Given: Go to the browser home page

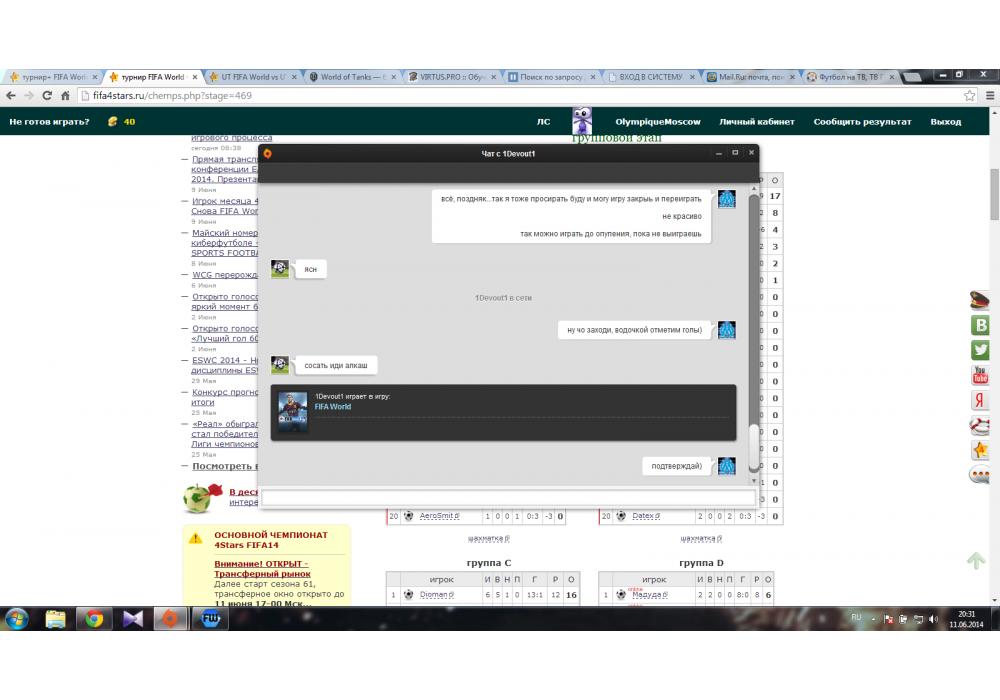Looking at the screenshot, I should point(65,96).
